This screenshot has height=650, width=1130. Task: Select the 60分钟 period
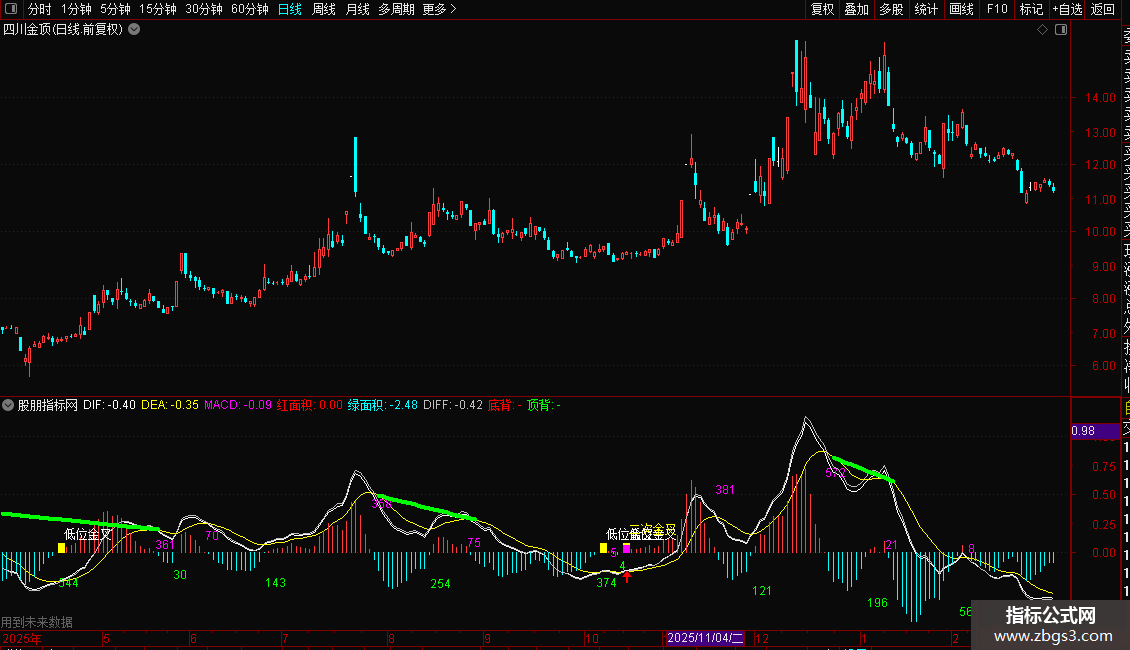click(250, 9)
